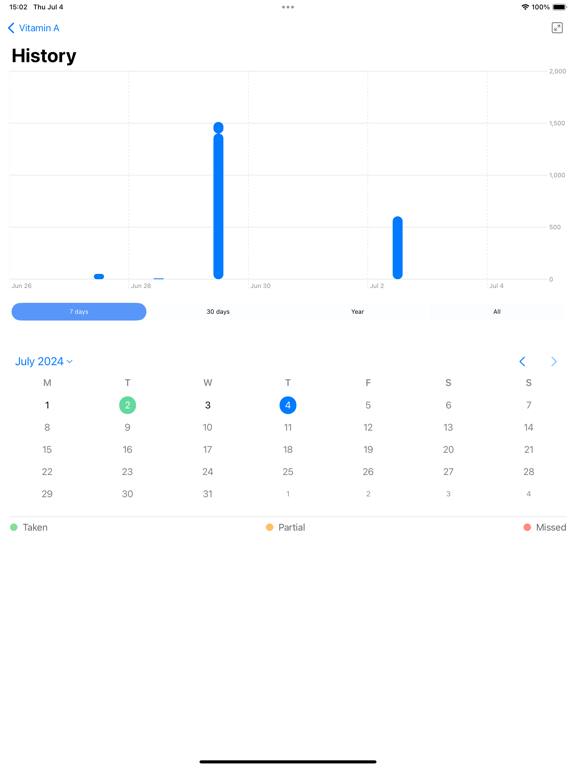This screenshot has height=768, width=576.
Task: Select July 27 in calendar
Action: (448, 472)
